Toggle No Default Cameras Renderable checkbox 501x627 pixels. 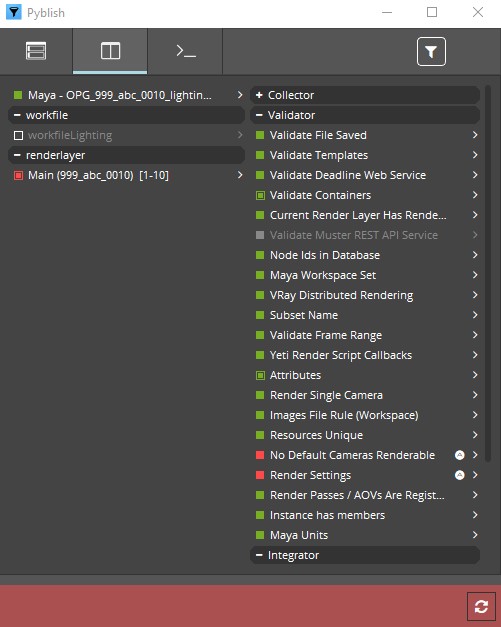pos(260,455)
